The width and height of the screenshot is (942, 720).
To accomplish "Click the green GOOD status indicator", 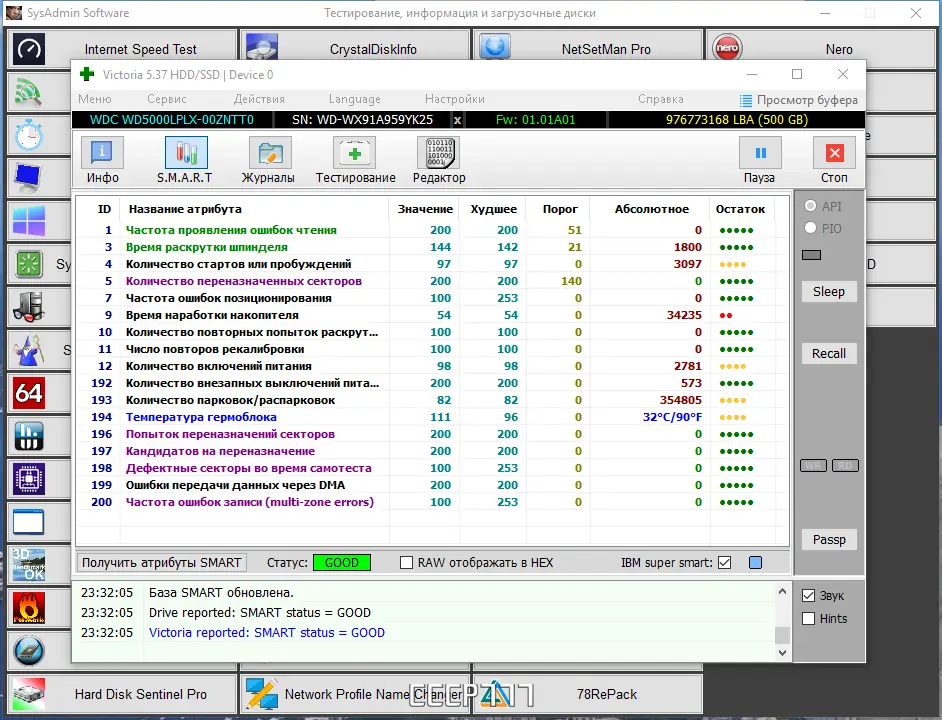I will pyautogui.click(x=342, y=563).
